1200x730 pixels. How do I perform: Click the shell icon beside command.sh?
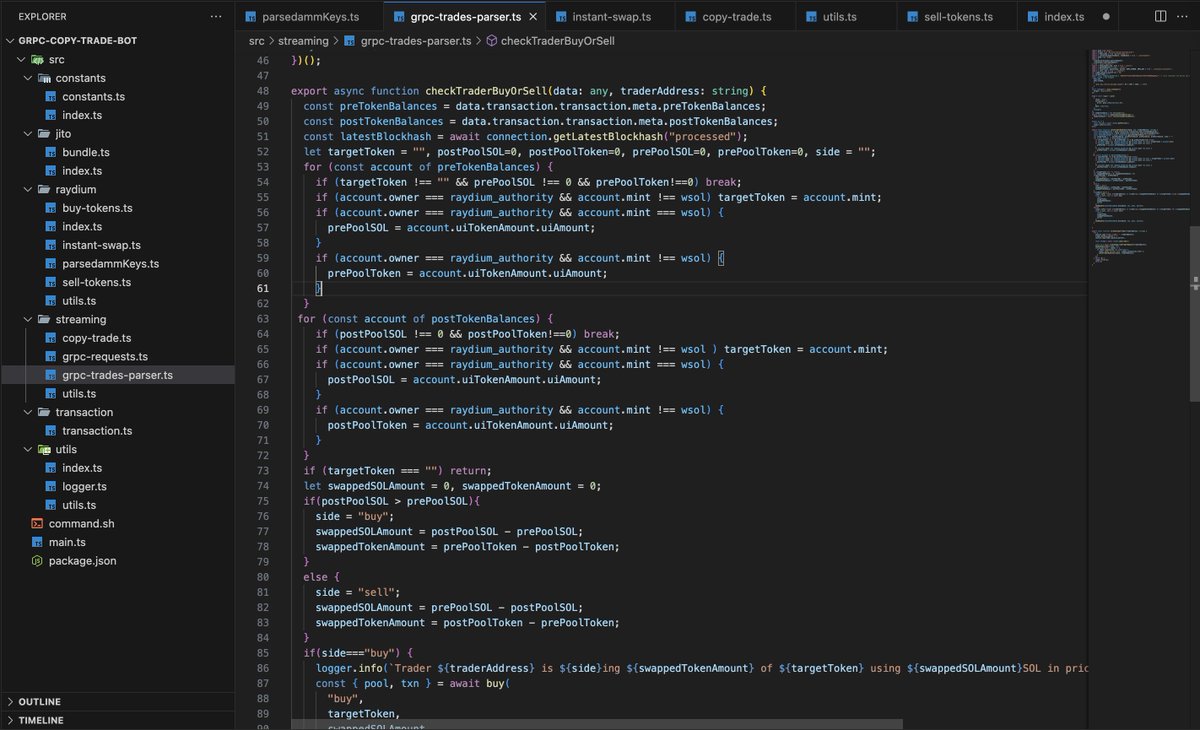click(37, 524)
